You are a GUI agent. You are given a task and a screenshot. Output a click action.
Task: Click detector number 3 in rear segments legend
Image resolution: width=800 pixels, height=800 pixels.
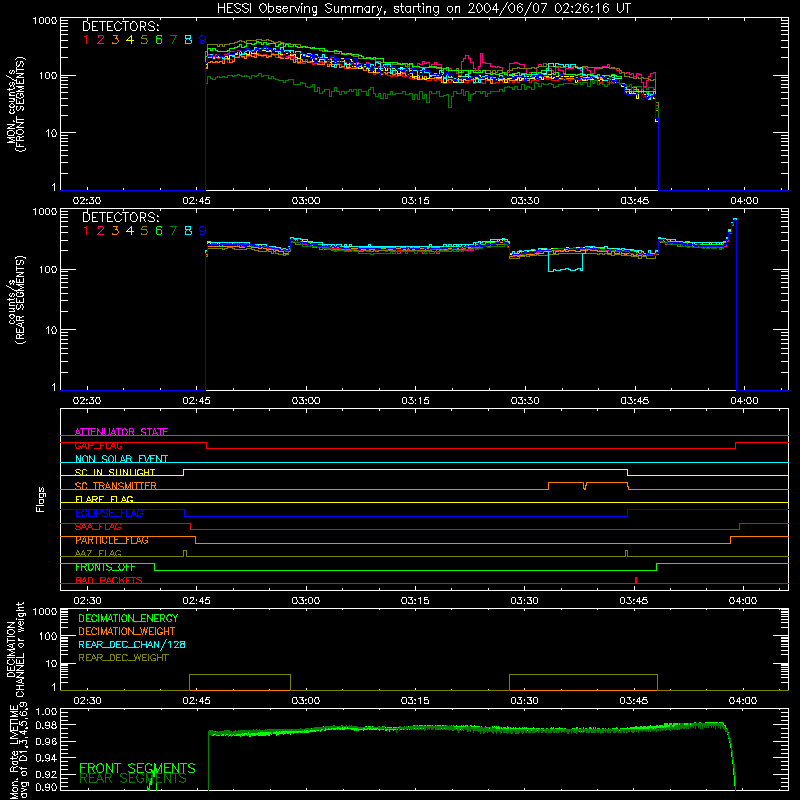(x=115, y=231)
